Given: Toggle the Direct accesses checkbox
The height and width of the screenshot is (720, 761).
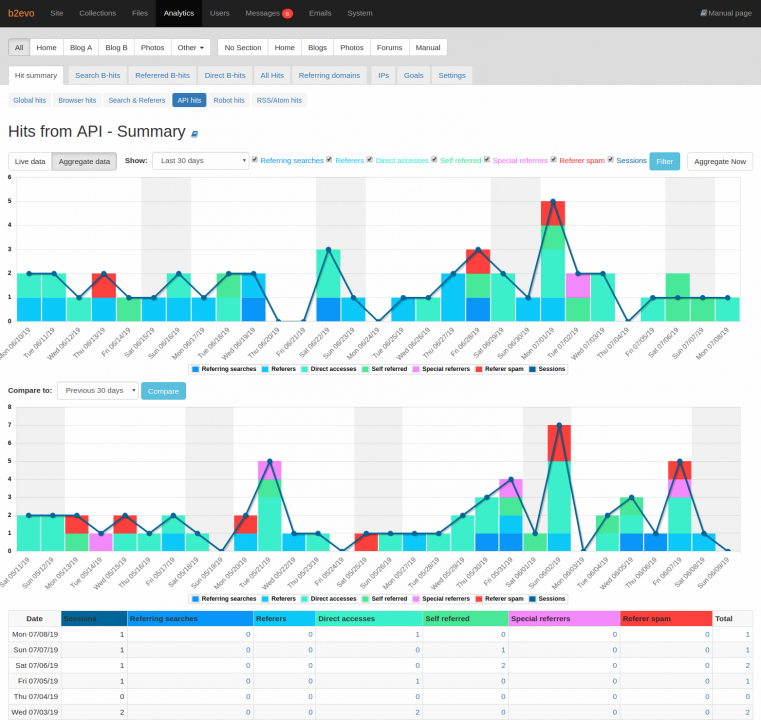Looking at the screenshot, I should click(x=369, y=160).
